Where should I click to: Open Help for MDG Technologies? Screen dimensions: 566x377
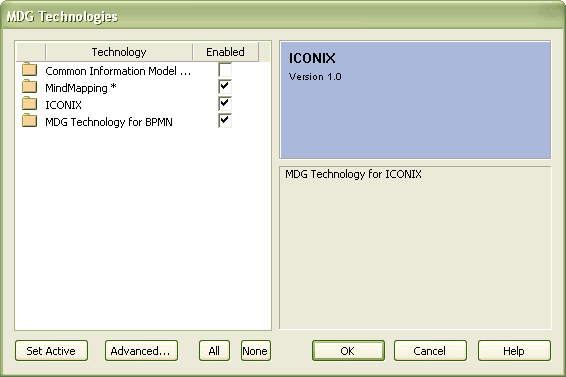click(514, 351)
